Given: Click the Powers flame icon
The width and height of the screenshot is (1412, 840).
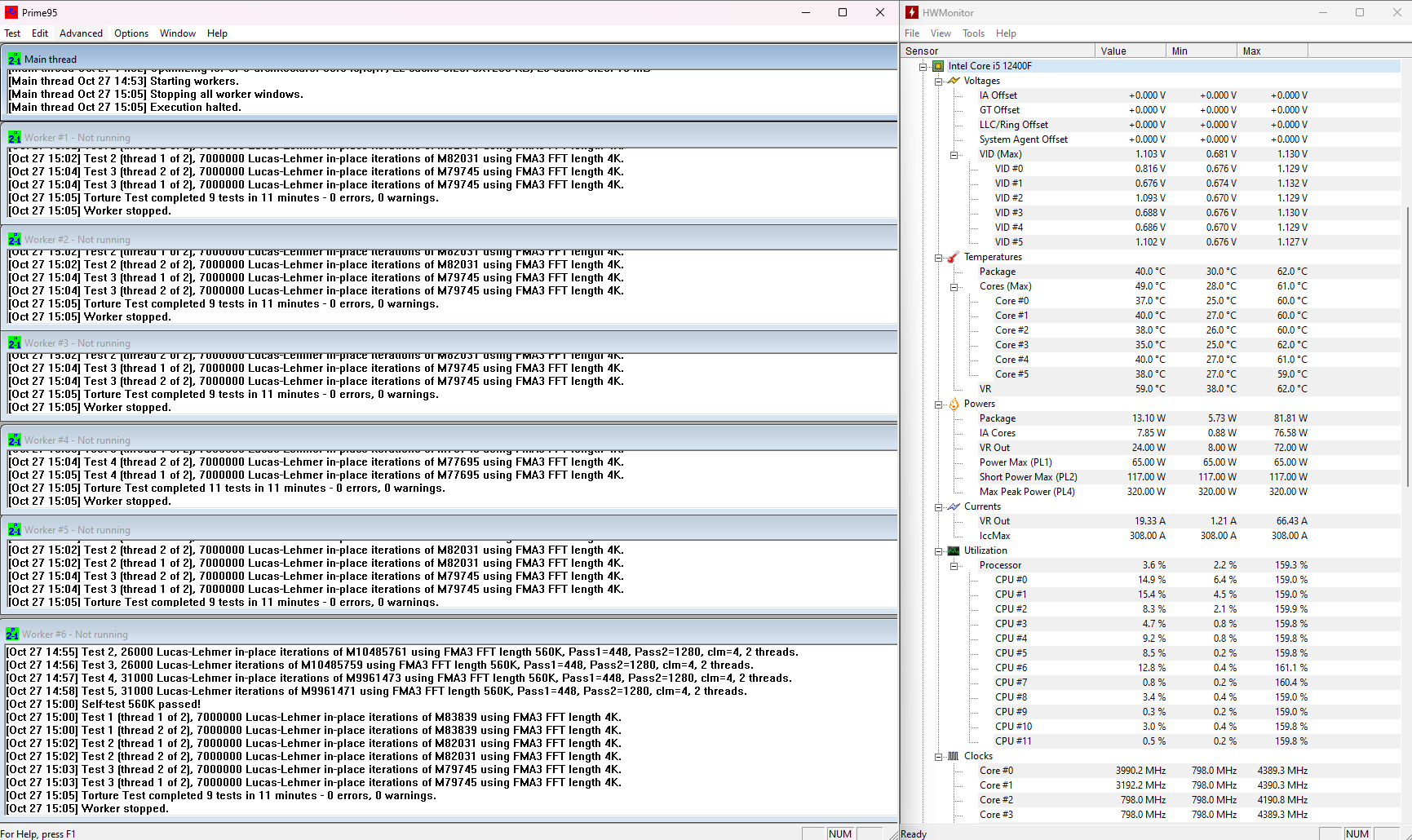Looking at the screenshot, I should click(954, 404).
